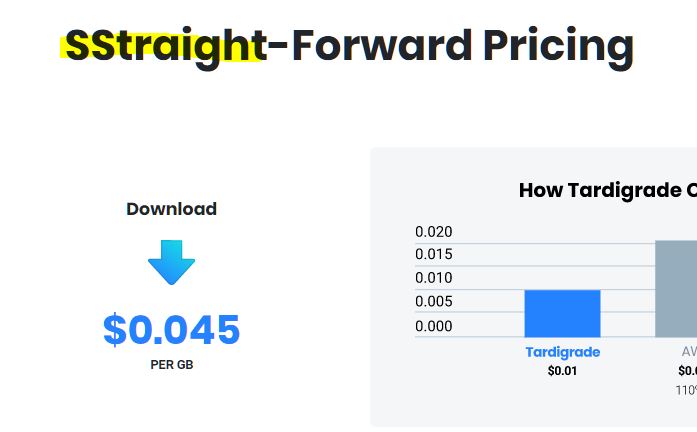
Task: Click the gray AW label under second bar
Action: (x=688, y=352)
